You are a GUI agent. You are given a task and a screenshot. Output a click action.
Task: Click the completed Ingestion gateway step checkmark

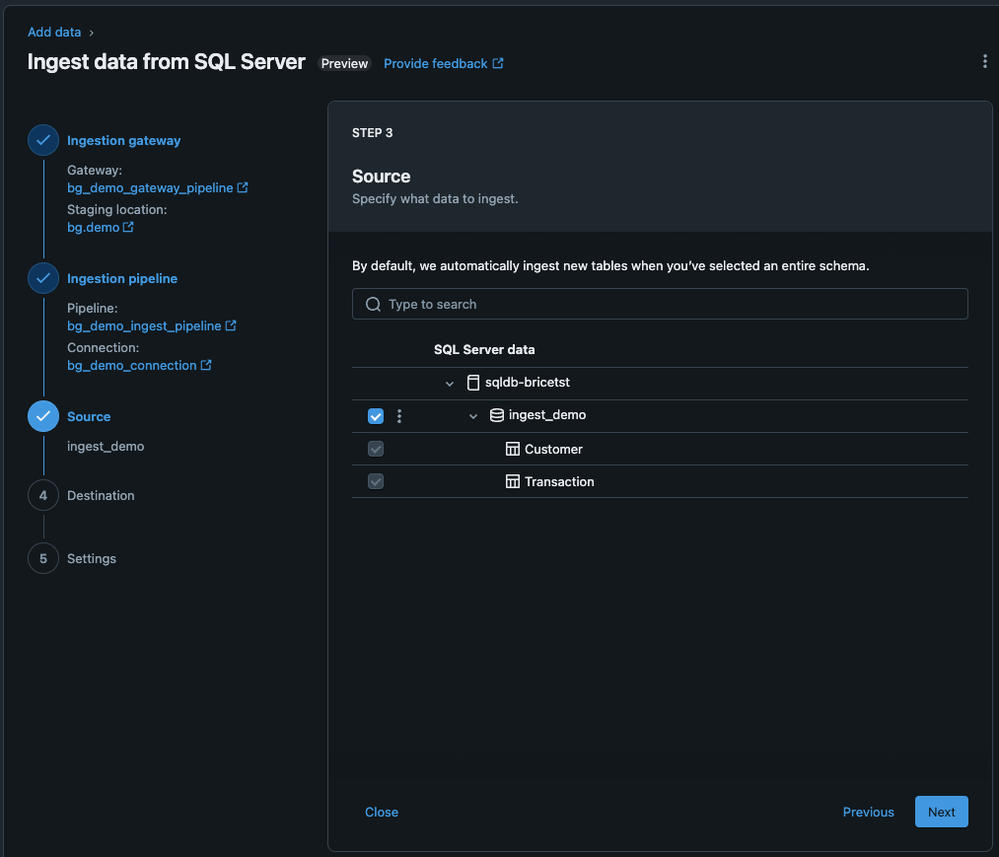[x=43, y=140]
